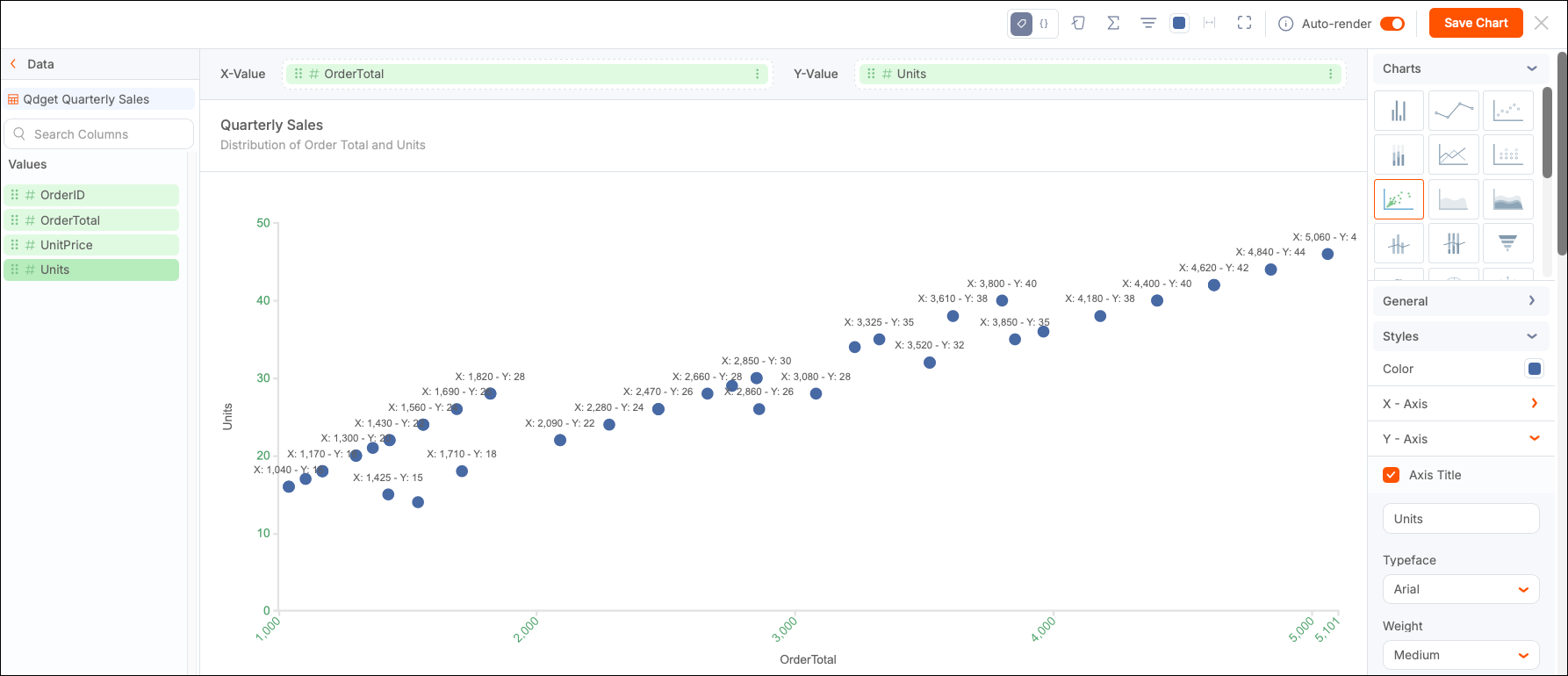Choose the line chart type
This screenshot has height=676, width=1568.
[x=1453, y=111]
